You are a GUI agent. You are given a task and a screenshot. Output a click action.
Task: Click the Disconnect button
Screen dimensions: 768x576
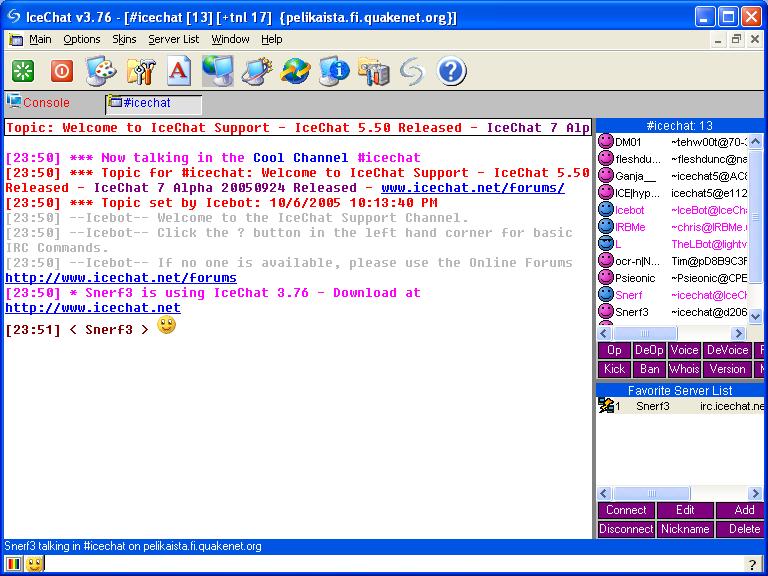(x=626, y=529)
